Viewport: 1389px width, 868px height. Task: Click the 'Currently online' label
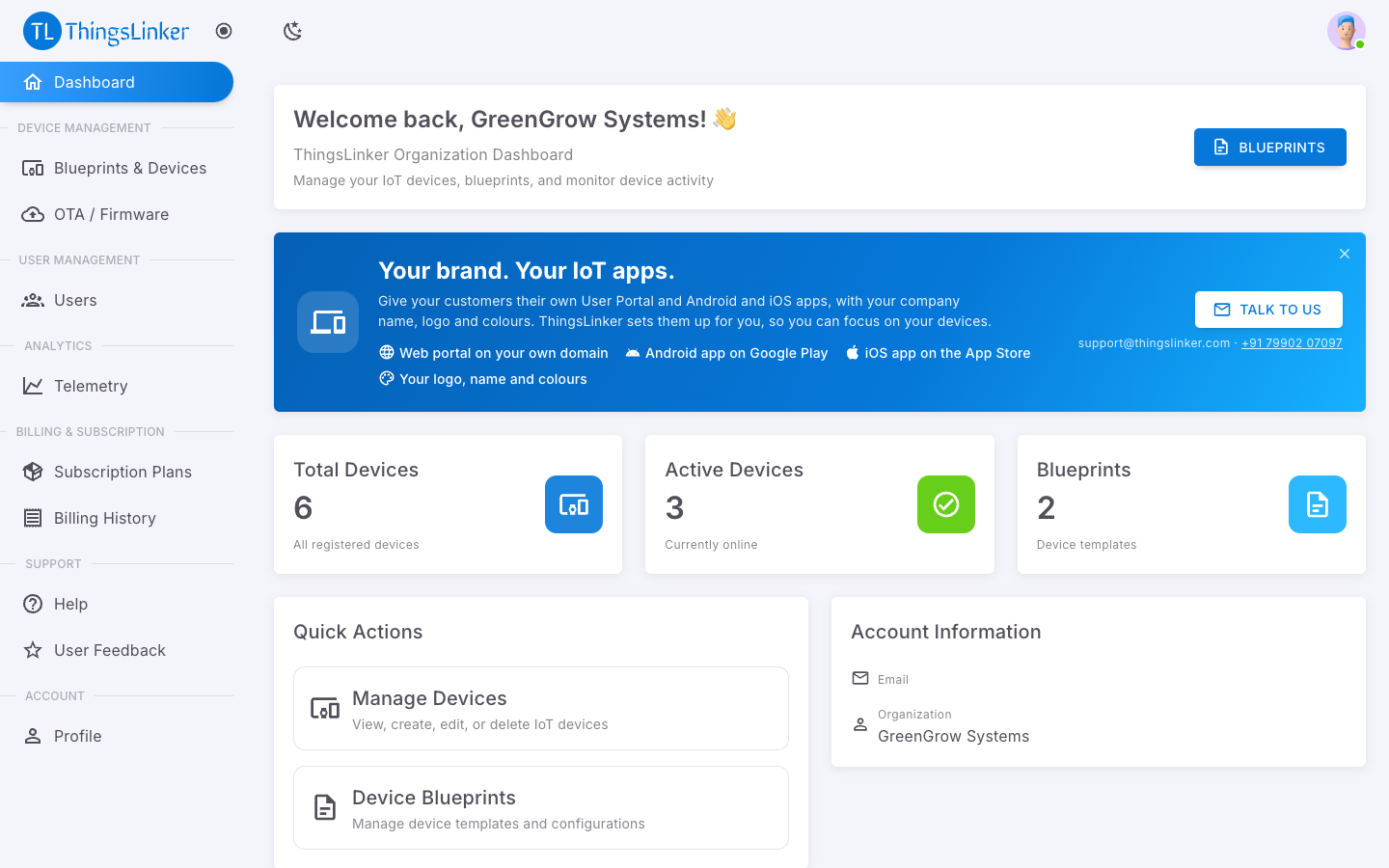coord(711,545)
